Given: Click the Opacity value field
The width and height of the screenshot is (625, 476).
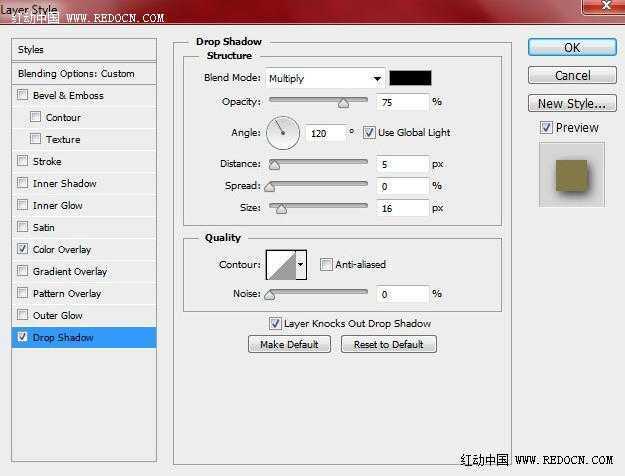Looking at the screenshot, I should 403,102.
